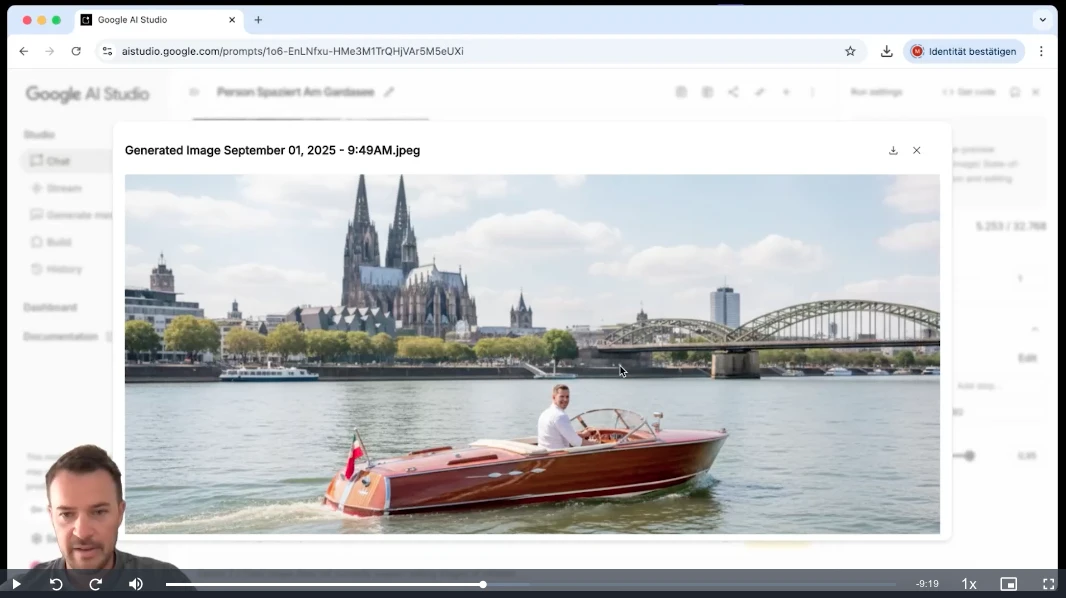Viewport: 1066px width, 598px height.
Task: Toggle fullscreen video playback
Action: point(1049,583)
